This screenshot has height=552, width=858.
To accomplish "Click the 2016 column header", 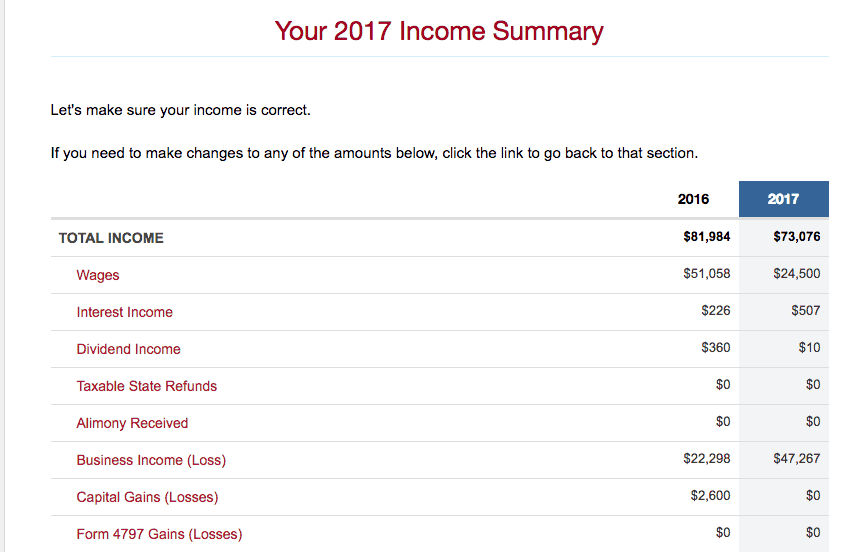I will (693, 199).
